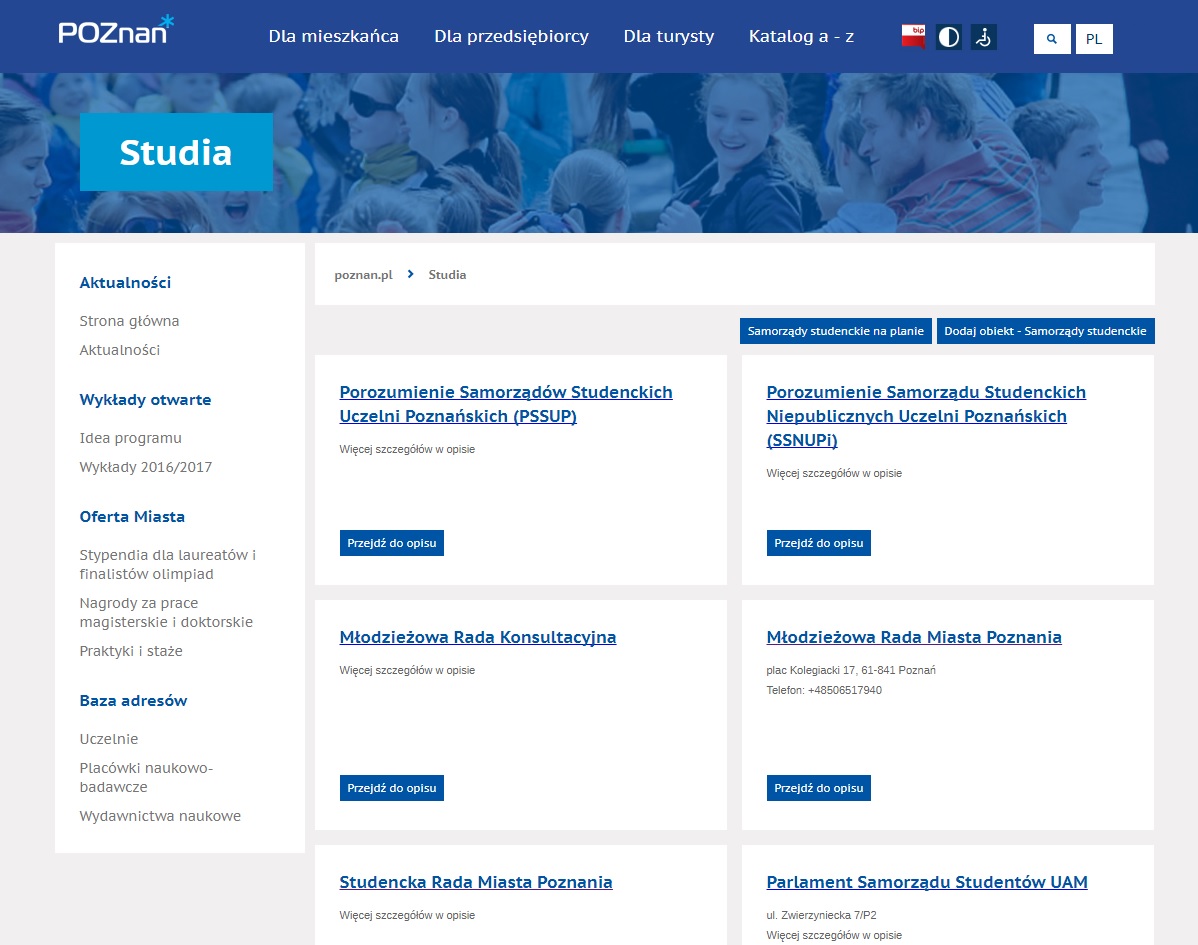Image resolution: width=1198 pixels, height=945 pixels.
Task: Click poznan.pl in the breadcrumb
Action: (x=363, y=274)
